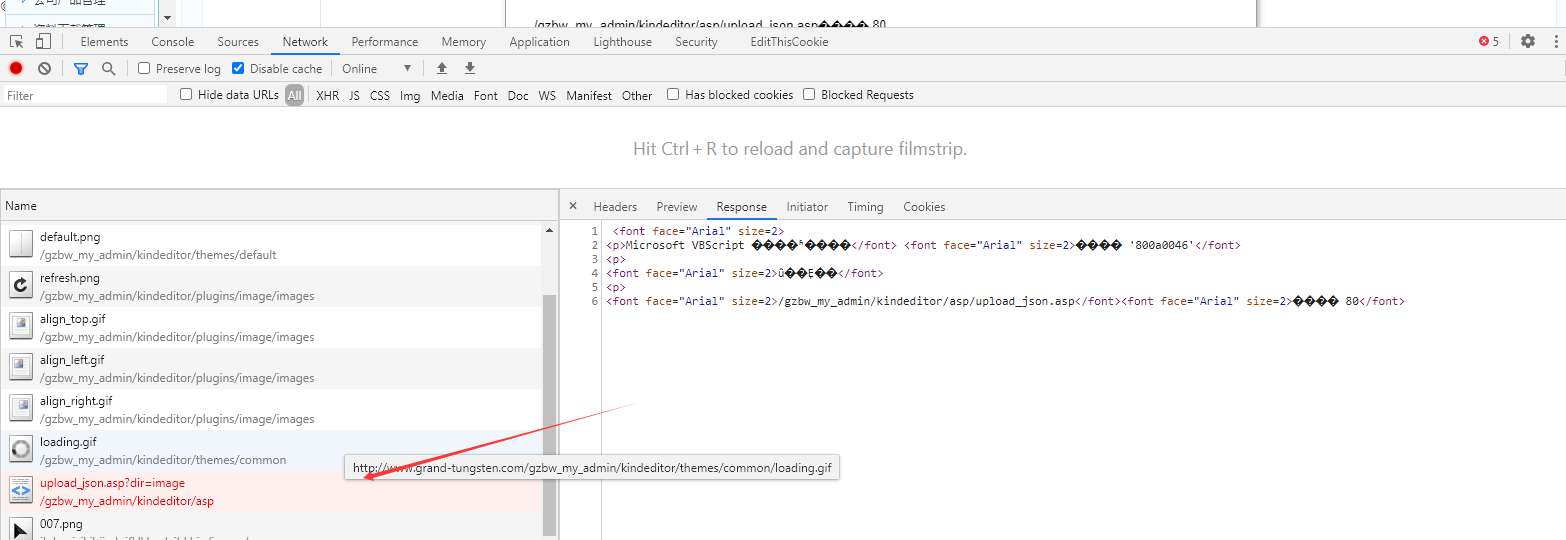Switch to the Console tab
1566x540 pixels.
pyautogui.click(x=173, y=41)
